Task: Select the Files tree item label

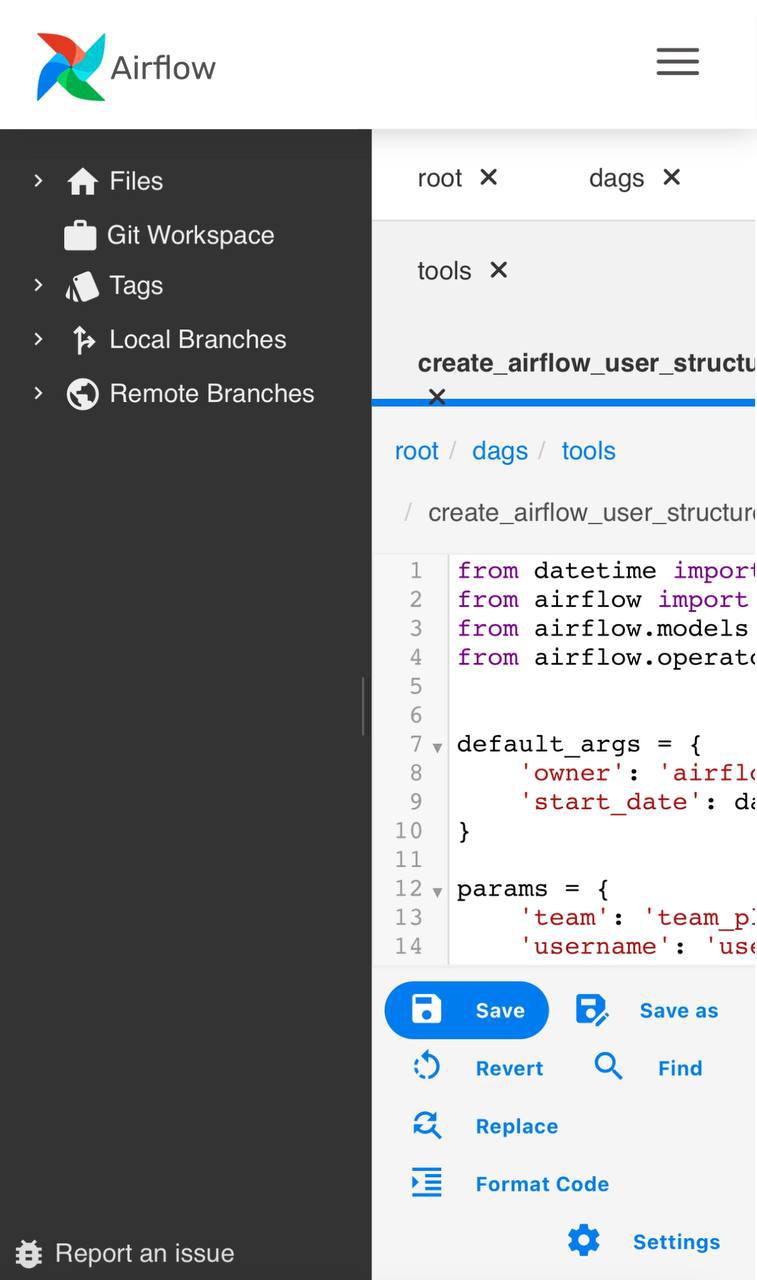Action: 136,181
